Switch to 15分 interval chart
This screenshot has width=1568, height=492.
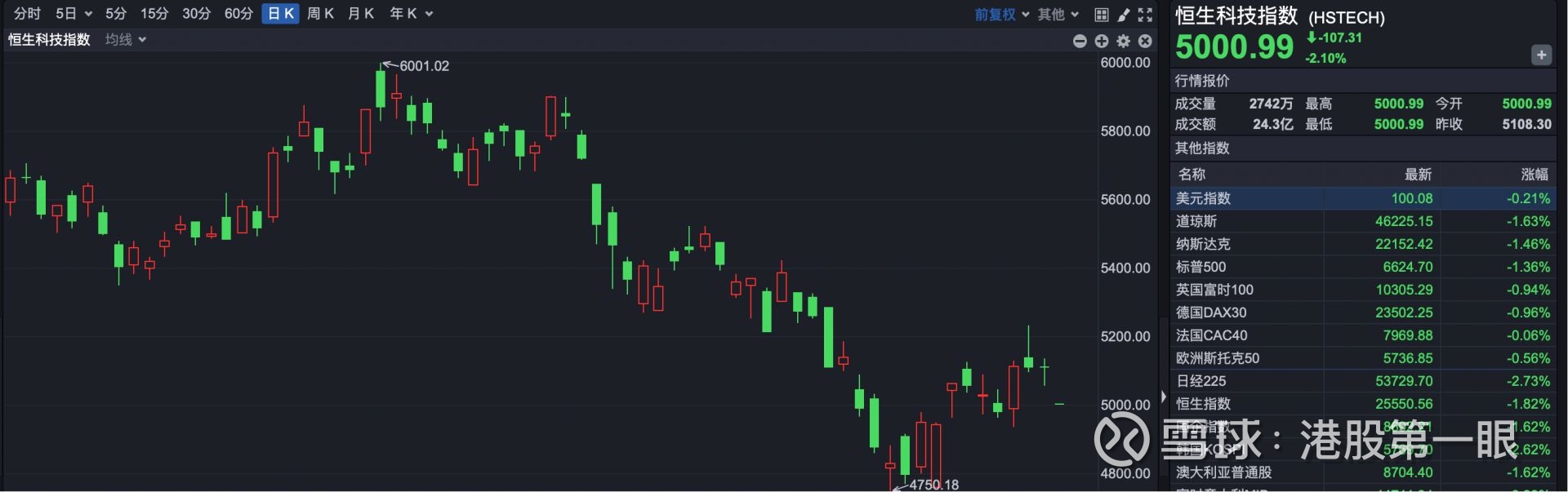click(154, 14)
